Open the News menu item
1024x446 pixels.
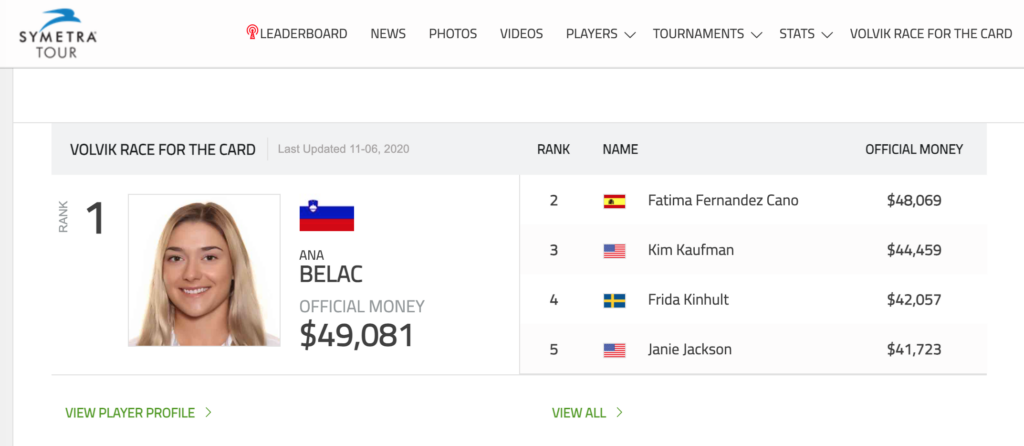click(388, 34)
